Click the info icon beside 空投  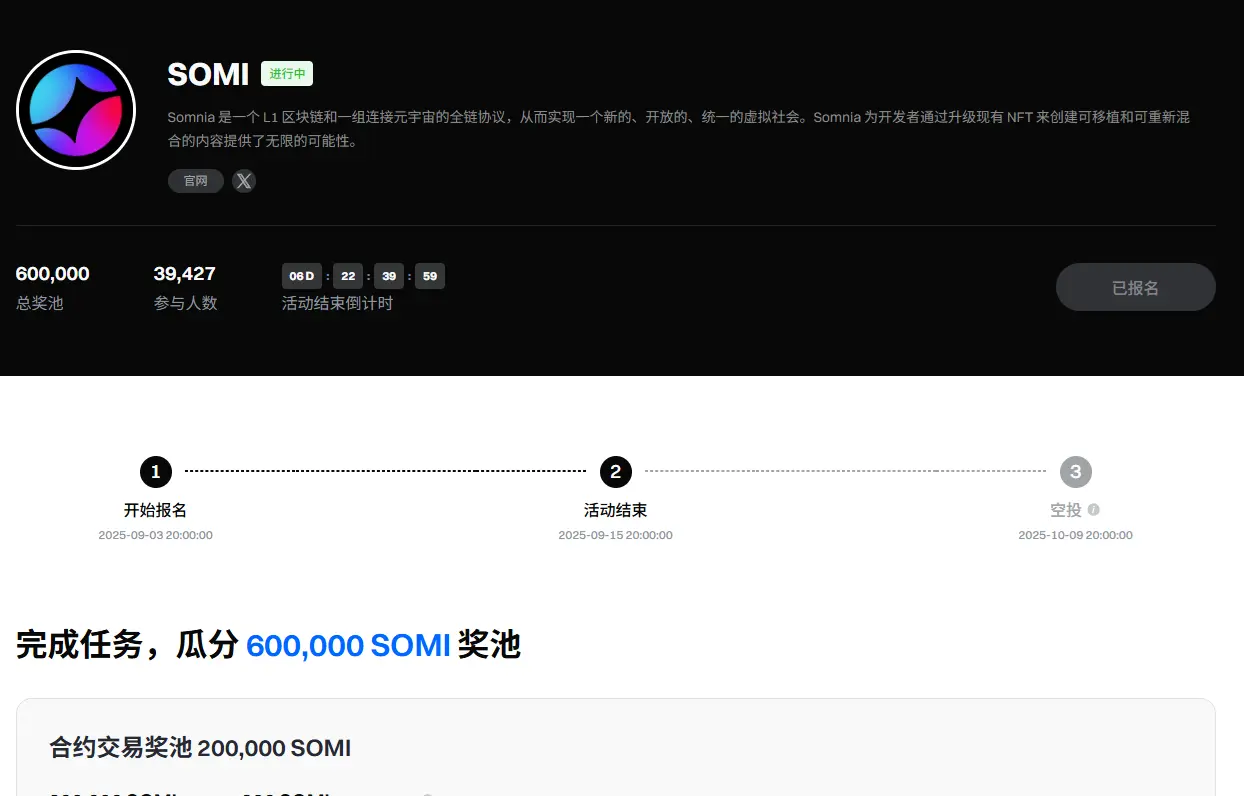1093,510
